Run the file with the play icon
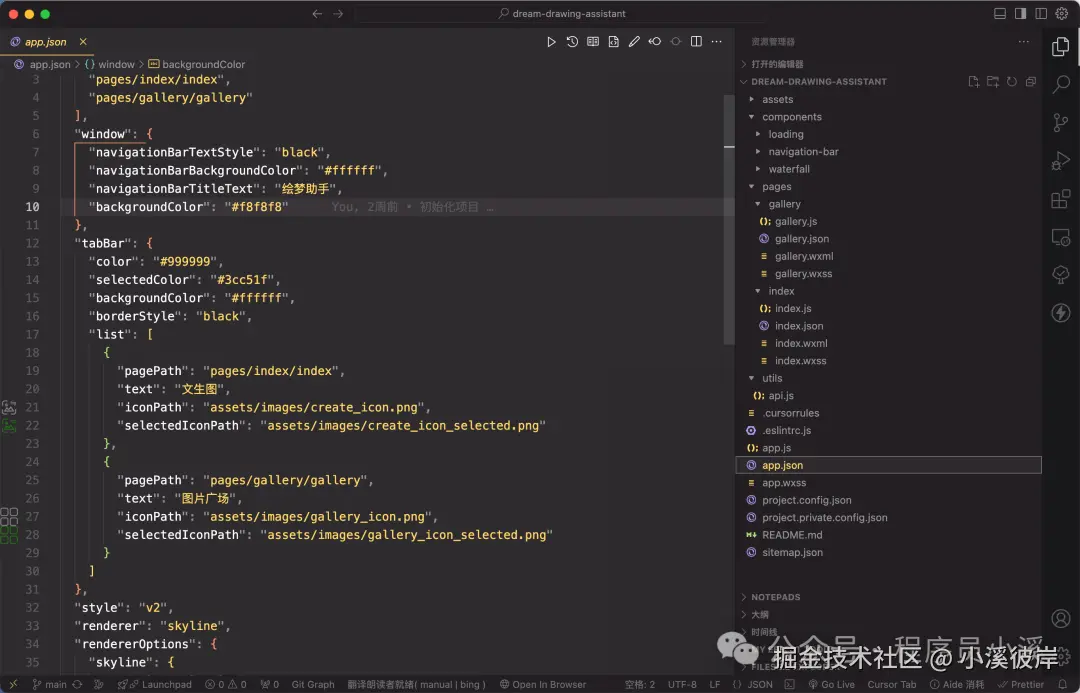This screenshot has width=1080, height=693. (x=551, y=42)
